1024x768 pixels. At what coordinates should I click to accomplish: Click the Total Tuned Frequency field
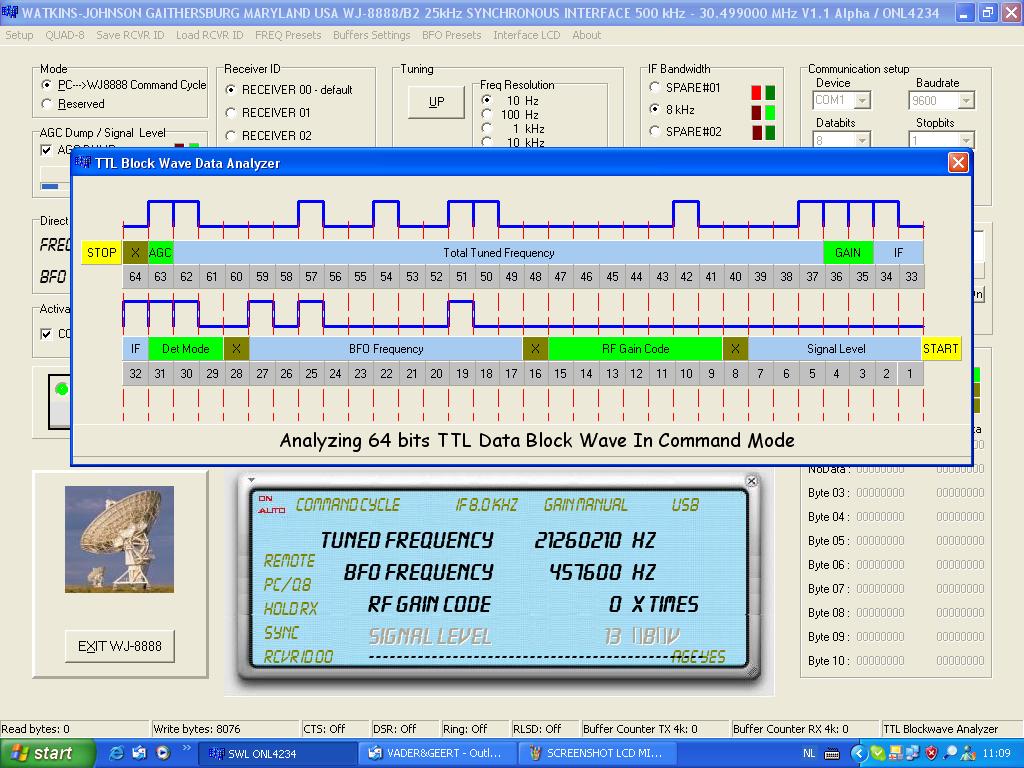pyautogui.click(x=498, y=253)
